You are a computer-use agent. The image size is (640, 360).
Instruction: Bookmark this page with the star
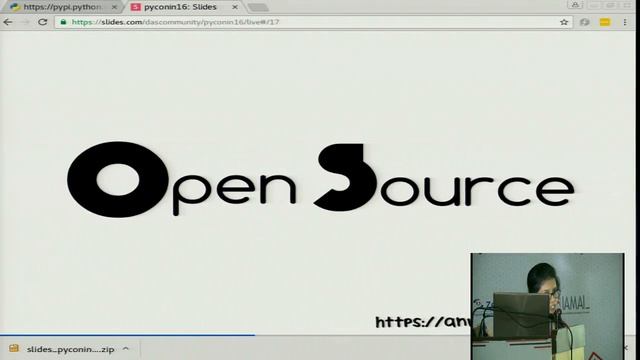point(564,22)
